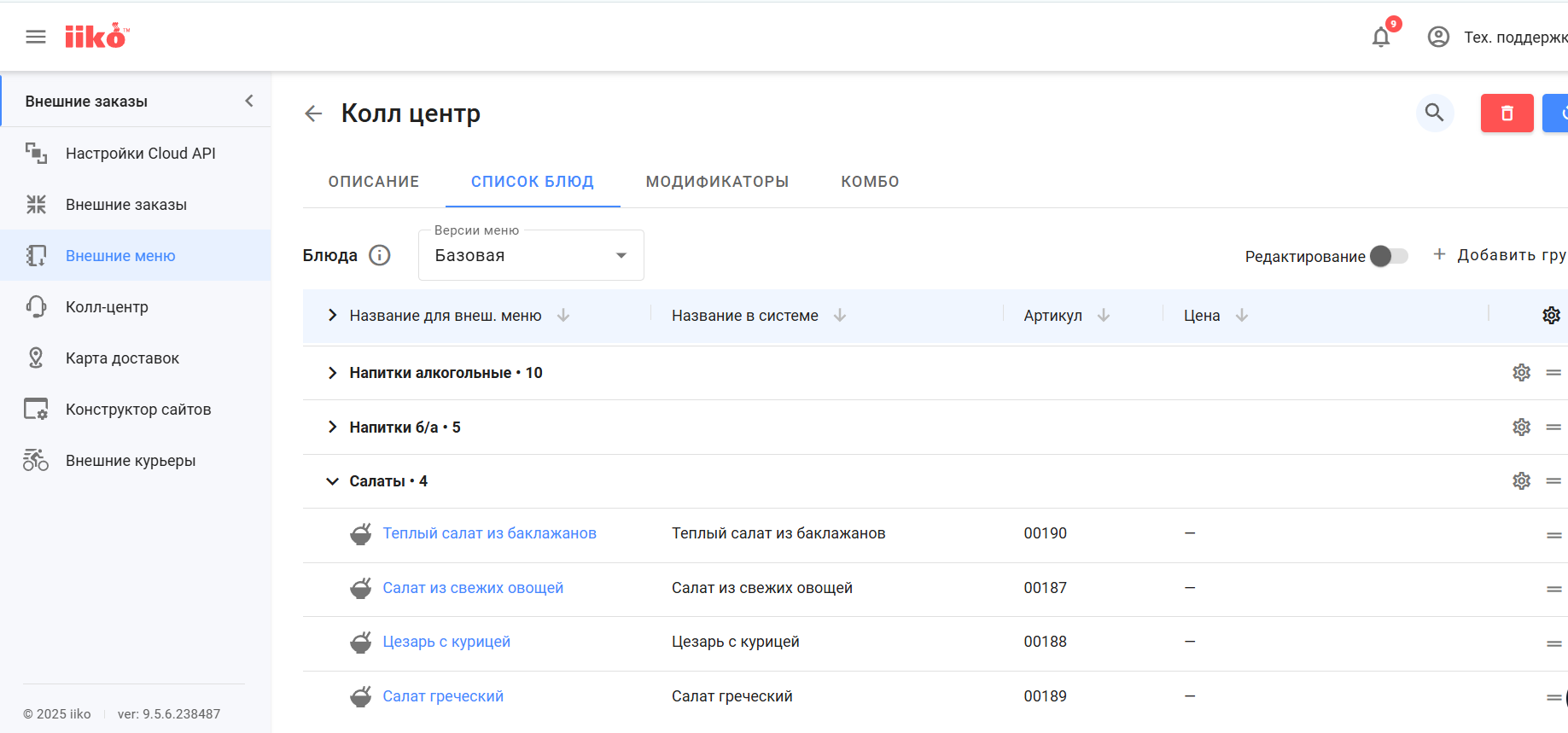The width and height of the screenshot is (1568, 733).
Task: Switch to the Описание tab
Action: click(x=374, y=182)
